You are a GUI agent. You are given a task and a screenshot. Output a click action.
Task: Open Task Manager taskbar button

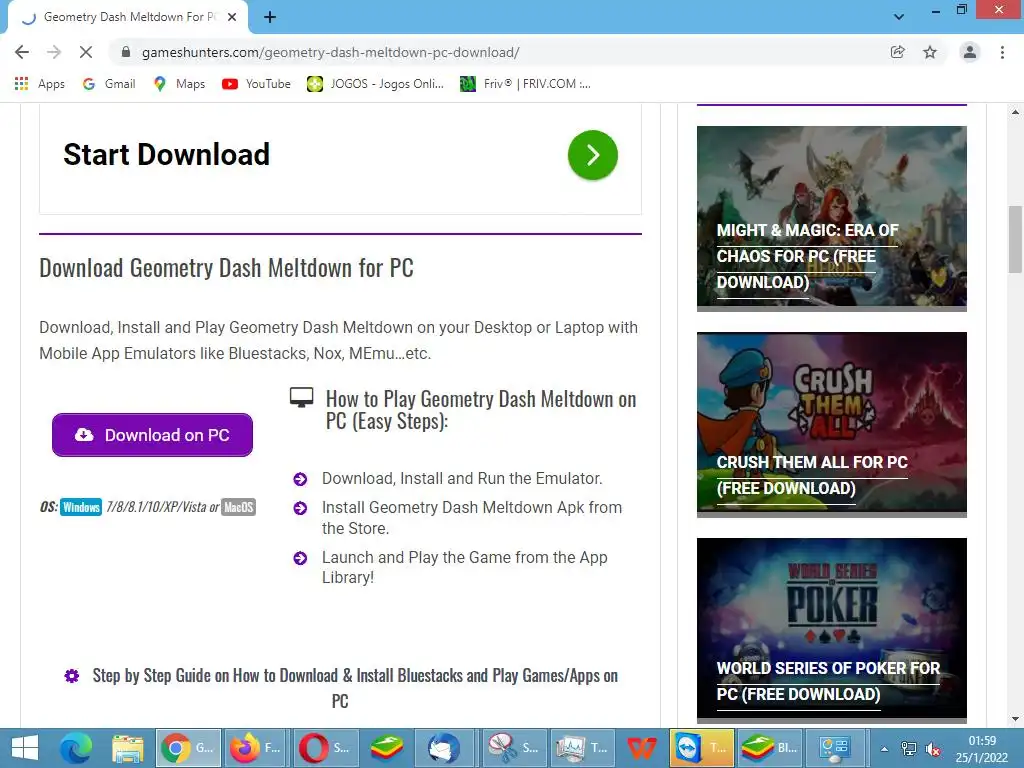[x=581, y=748]
